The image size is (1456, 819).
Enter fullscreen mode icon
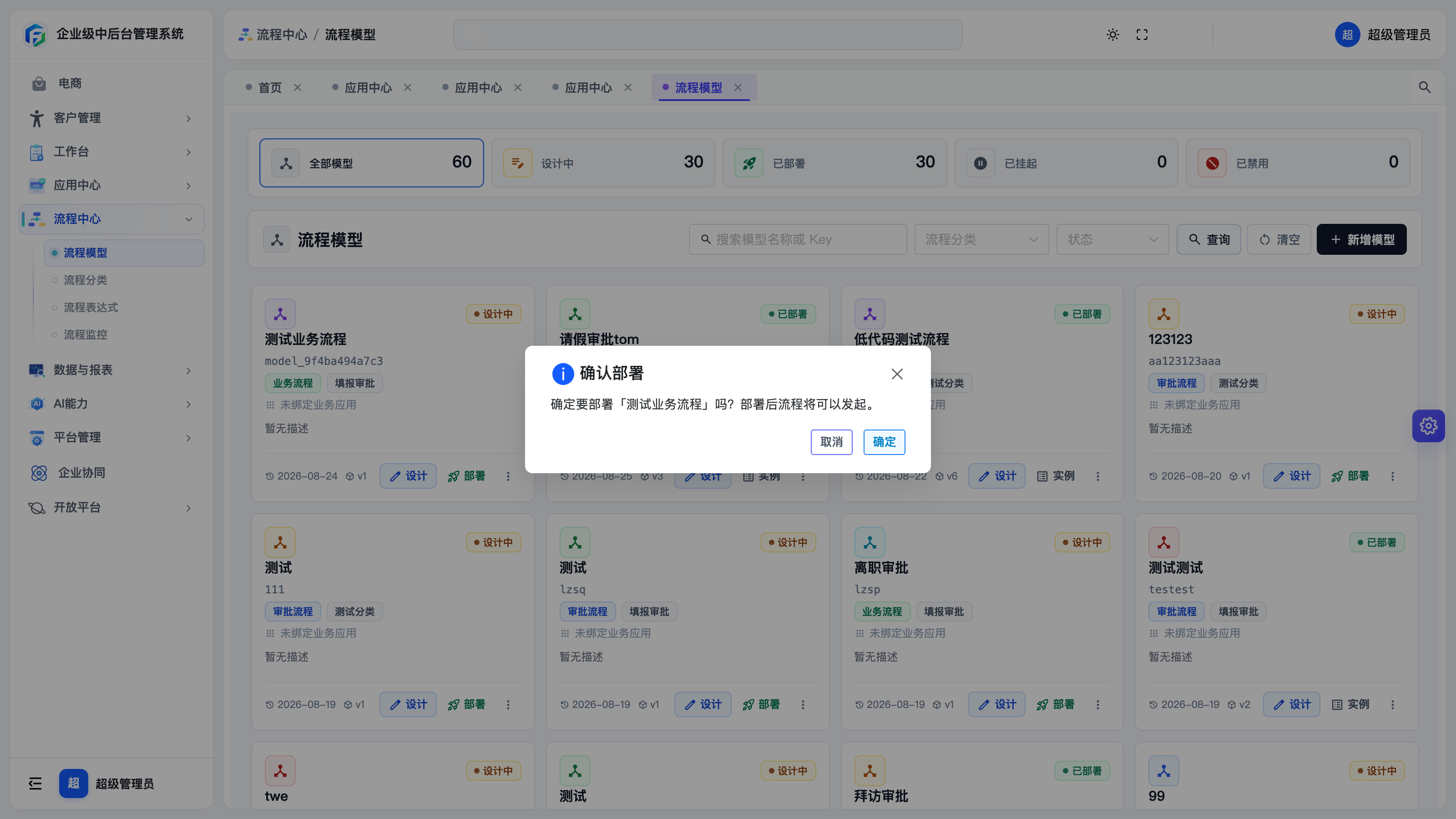(1142, 35)
